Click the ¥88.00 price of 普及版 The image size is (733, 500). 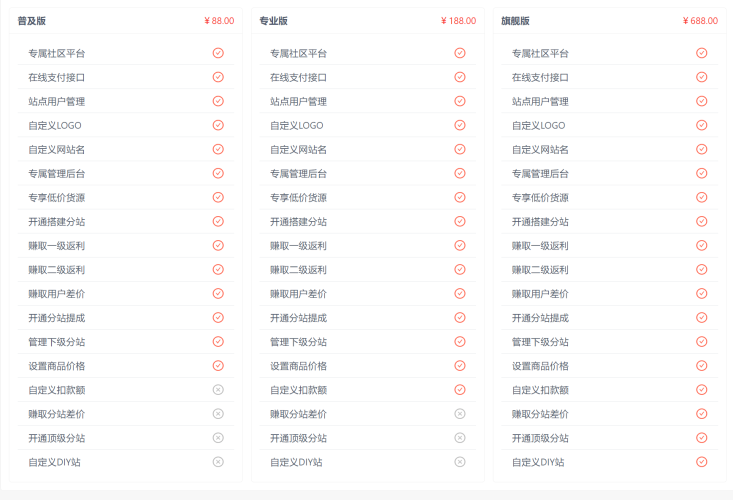[218, 21]
